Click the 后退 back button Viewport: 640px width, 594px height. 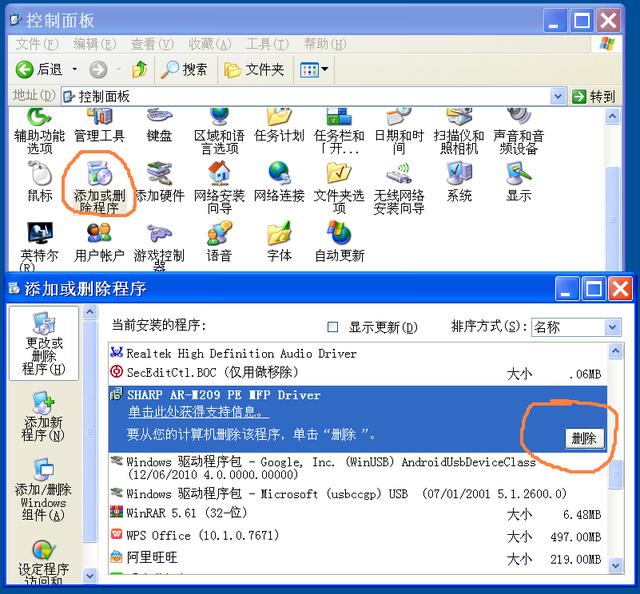point(39,69)
